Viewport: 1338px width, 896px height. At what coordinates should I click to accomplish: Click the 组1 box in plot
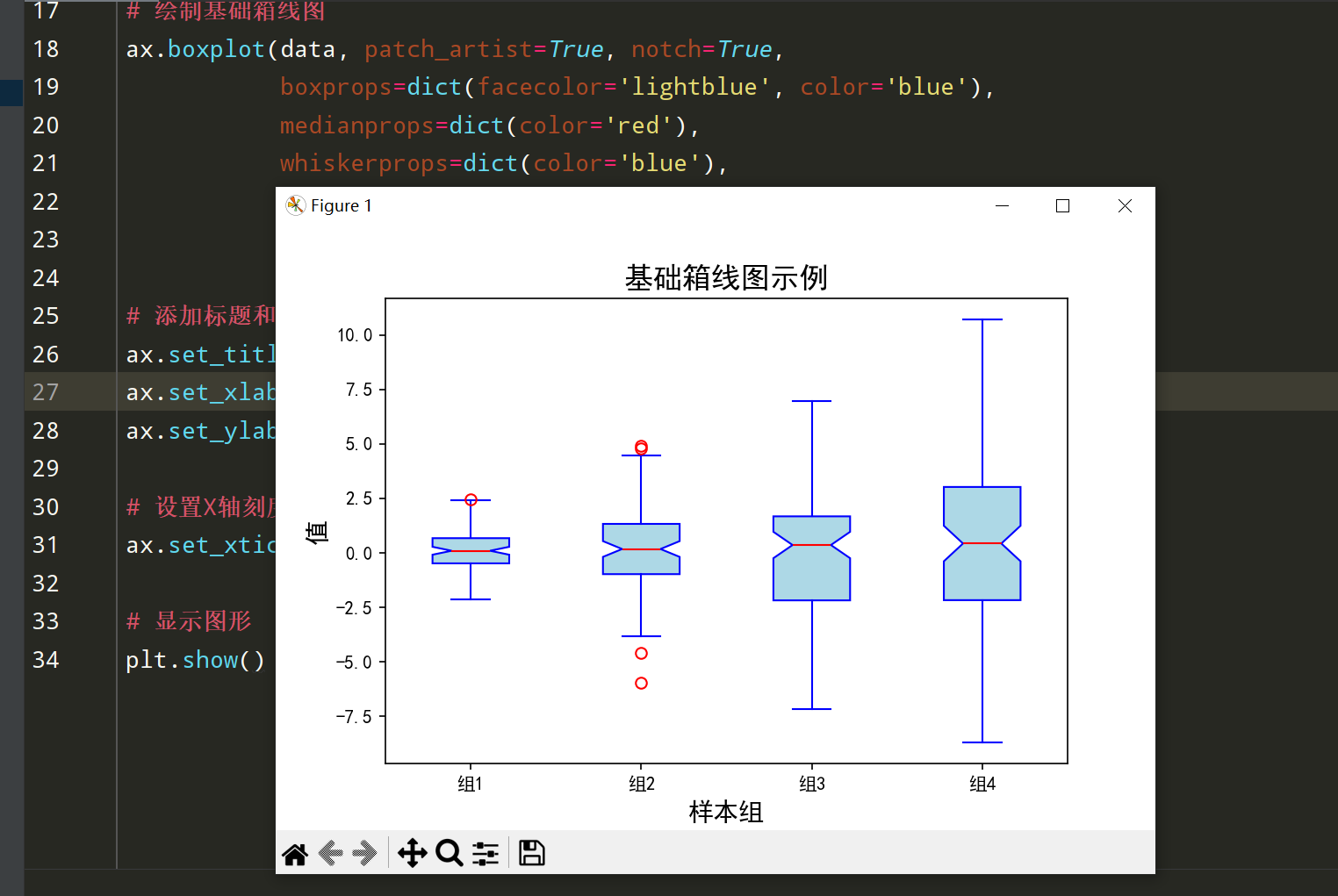click(471, 550)
